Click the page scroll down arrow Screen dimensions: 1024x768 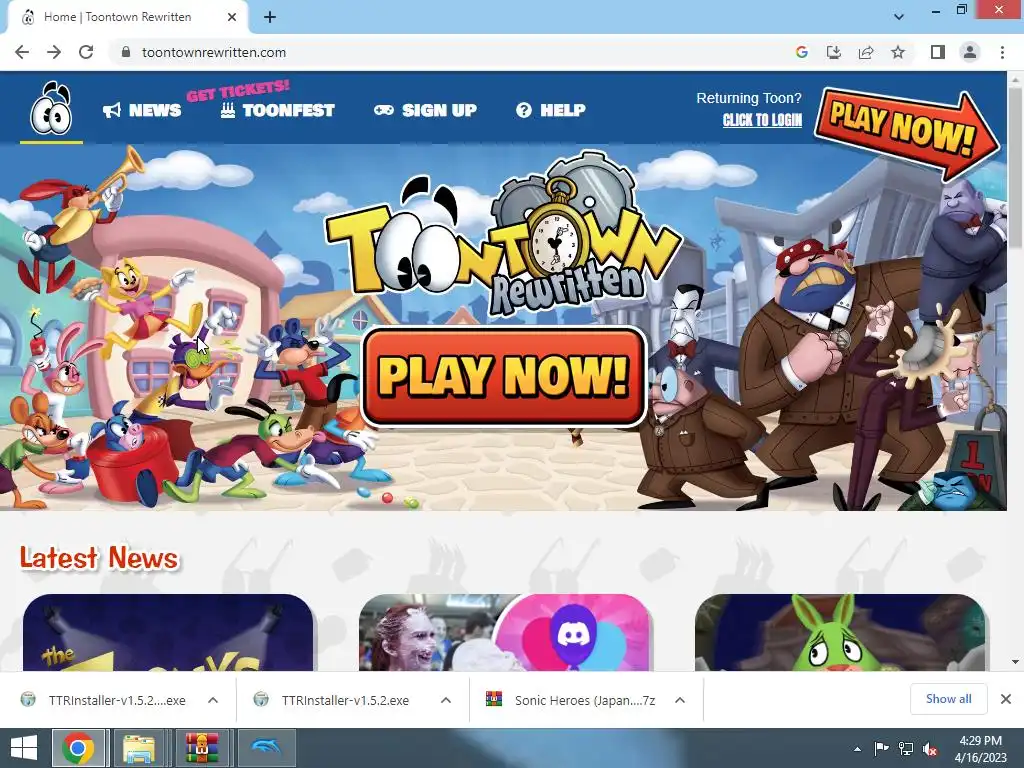pos(1015,662)
